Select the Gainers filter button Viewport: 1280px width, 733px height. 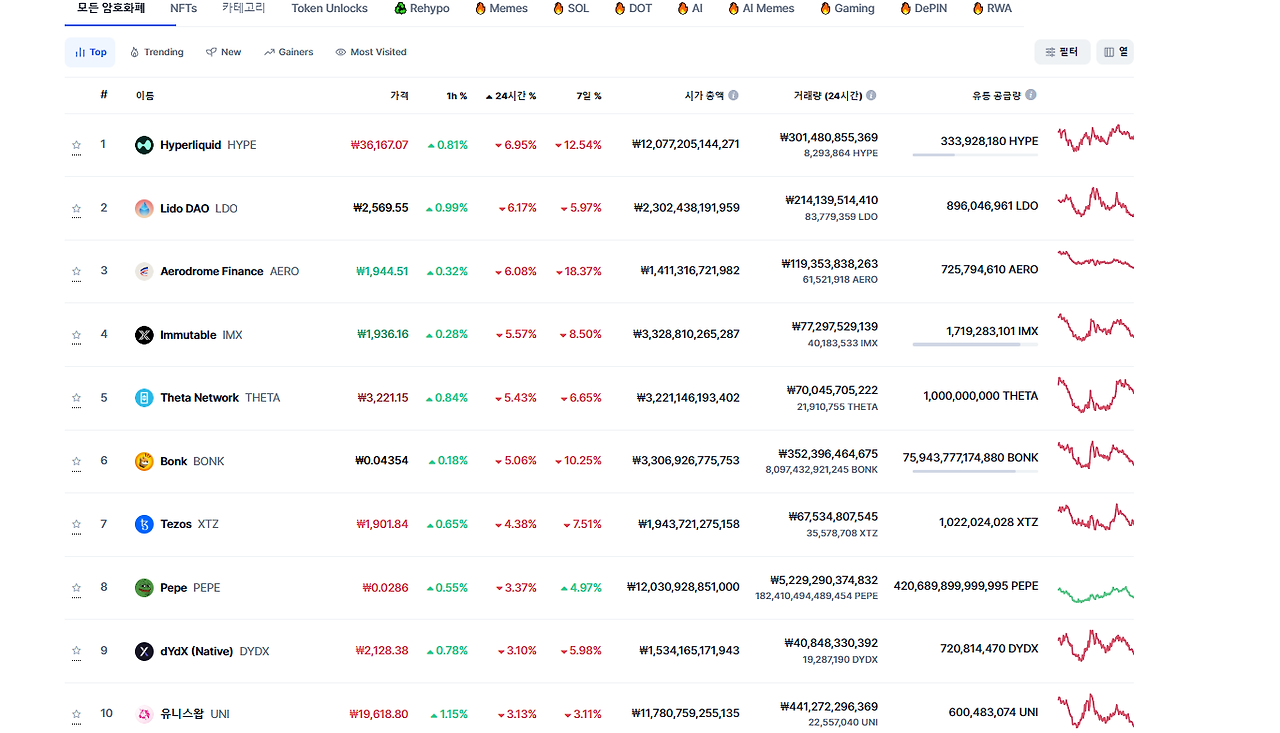click(x=289, y=52)
